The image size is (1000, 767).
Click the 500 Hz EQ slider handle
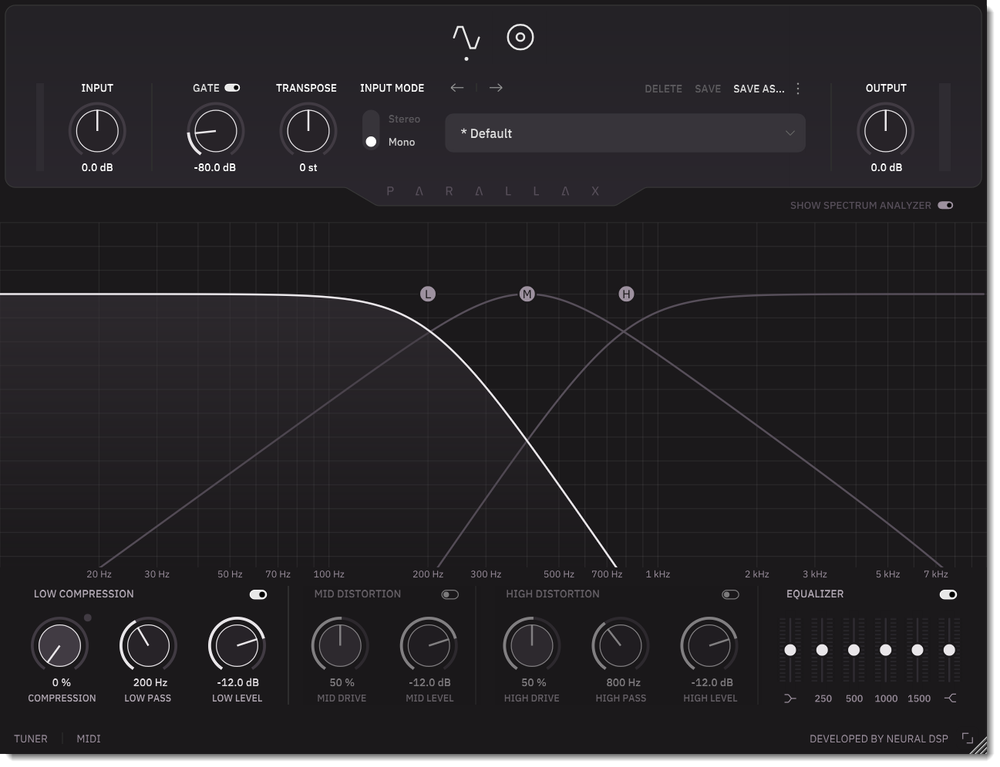coord(853,650)
